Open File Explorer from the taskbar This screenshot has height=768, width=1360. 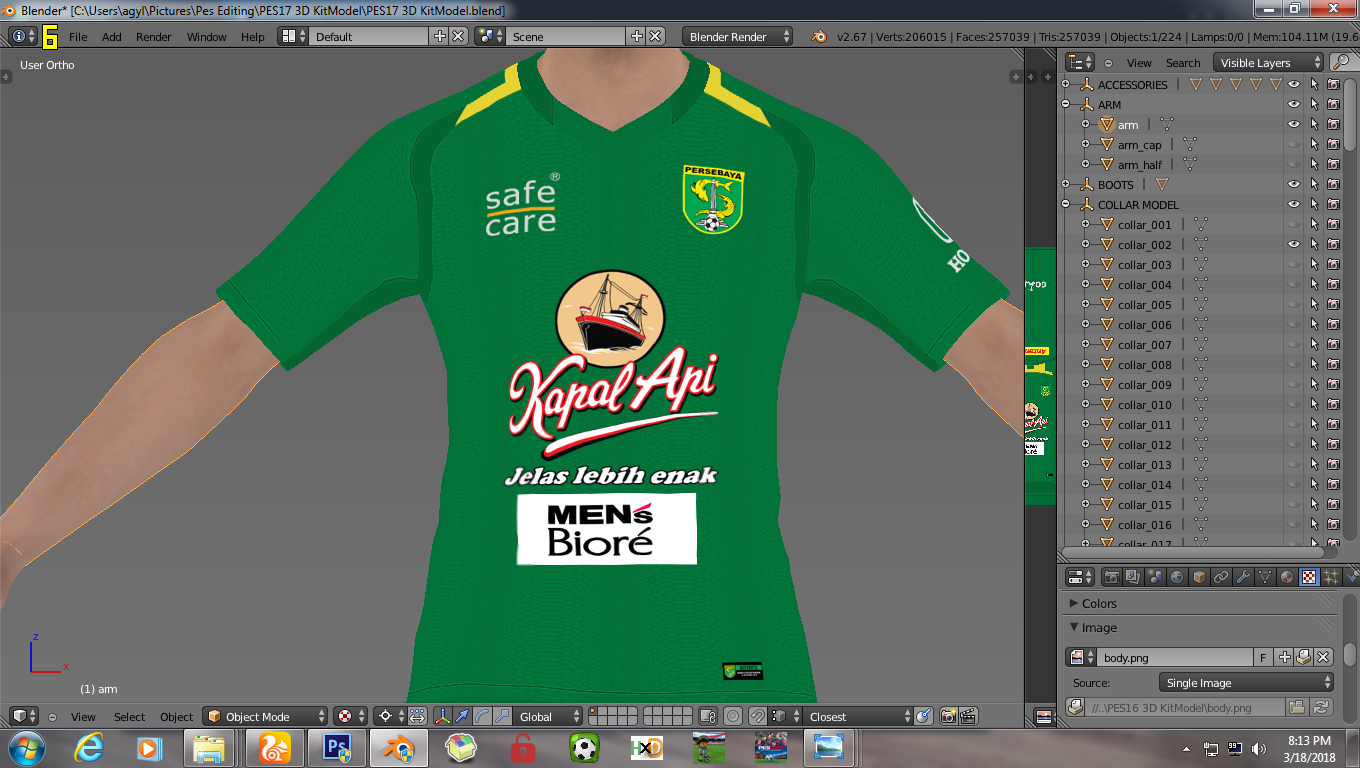[x=209, y=747]
